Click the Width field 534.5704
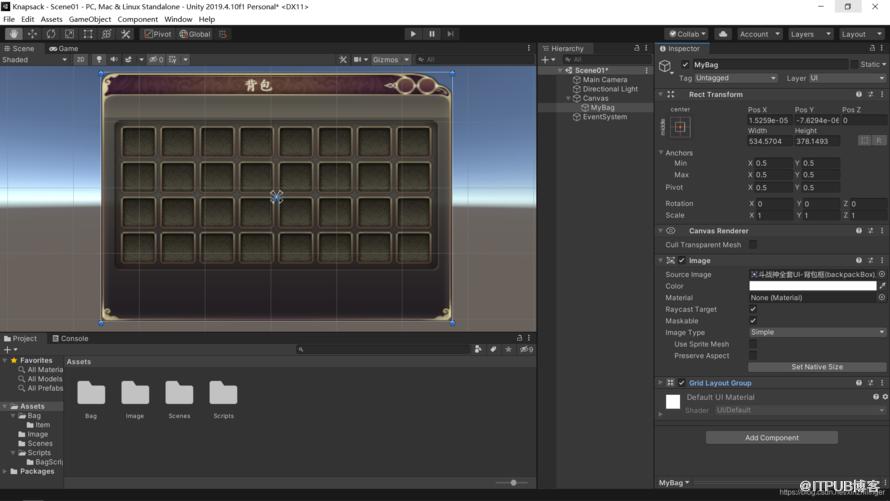This screenshot has height=501, width=890. 770,141
